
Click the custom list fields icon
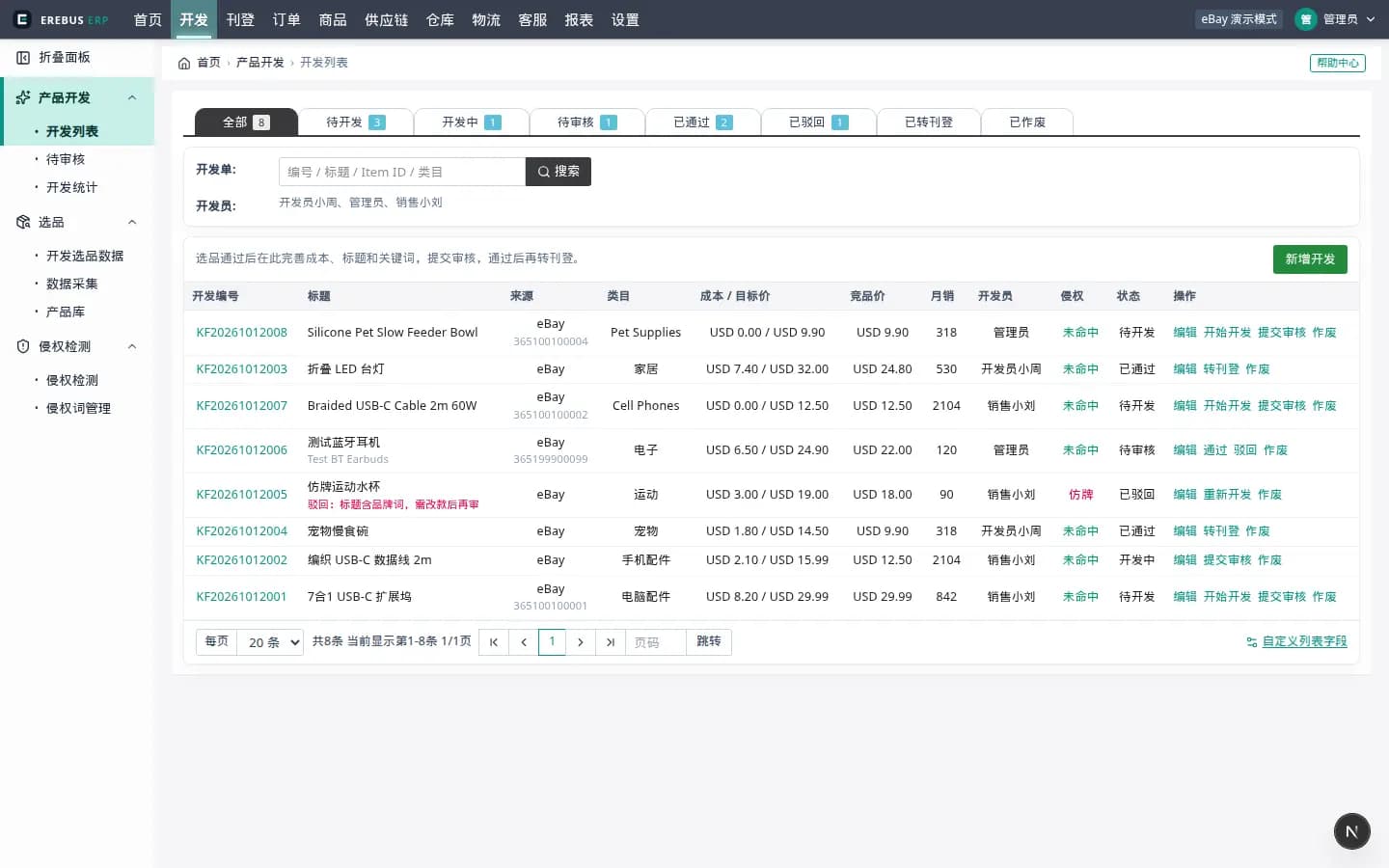tap(1252, 642)
